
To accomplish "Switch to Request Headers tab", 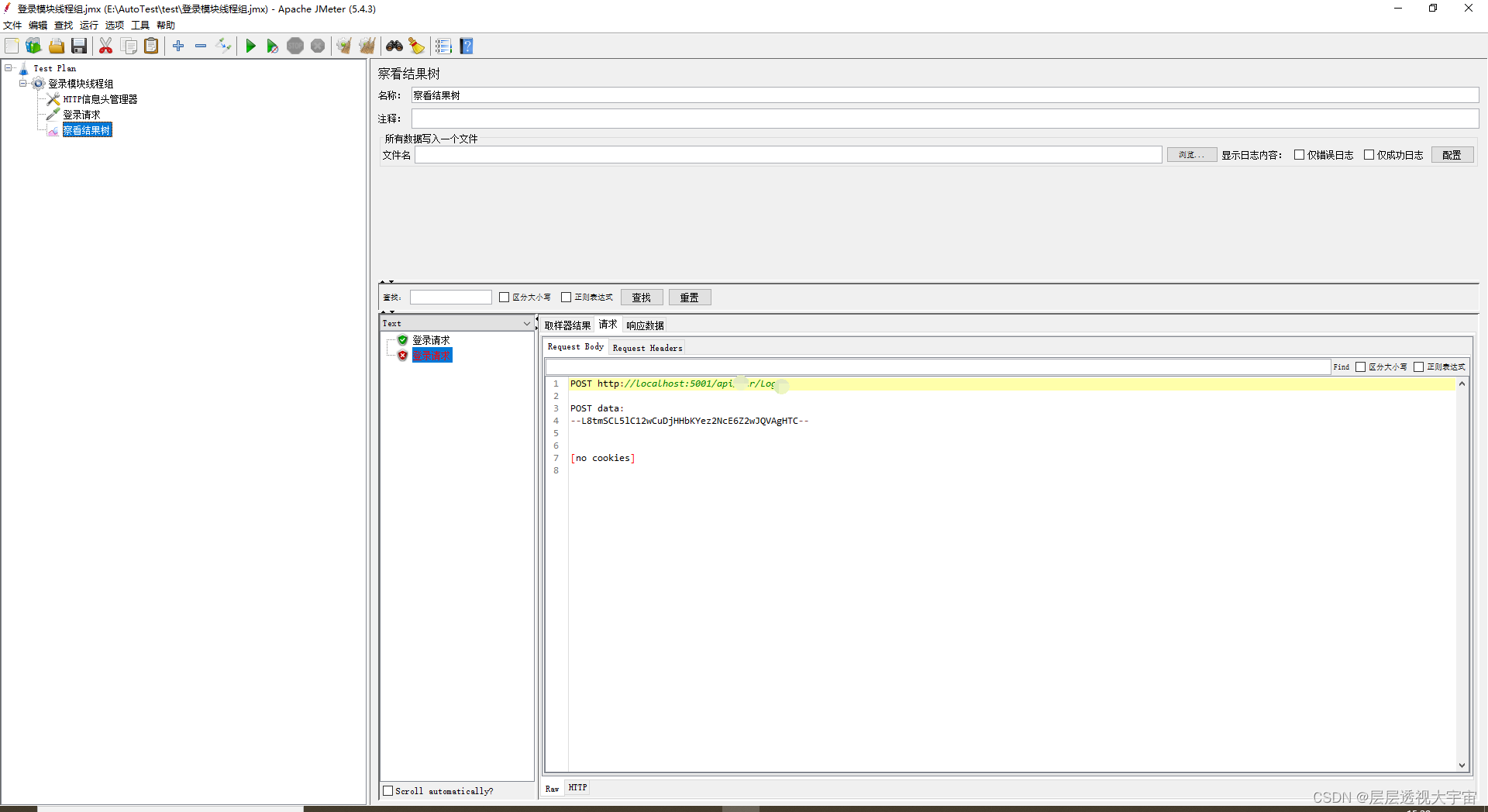I will (647, 348).
